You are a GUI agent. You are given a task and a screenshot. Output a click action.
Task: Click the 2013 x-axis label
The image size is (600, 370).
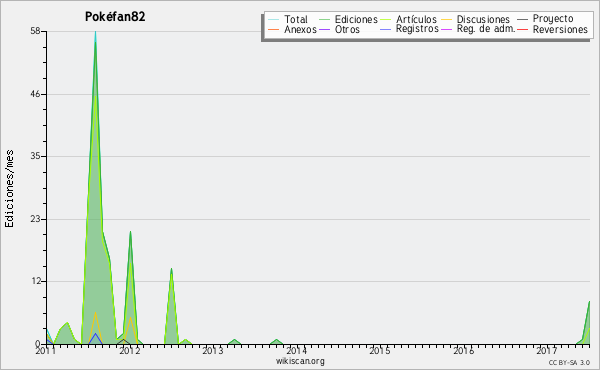pos(213,350)
